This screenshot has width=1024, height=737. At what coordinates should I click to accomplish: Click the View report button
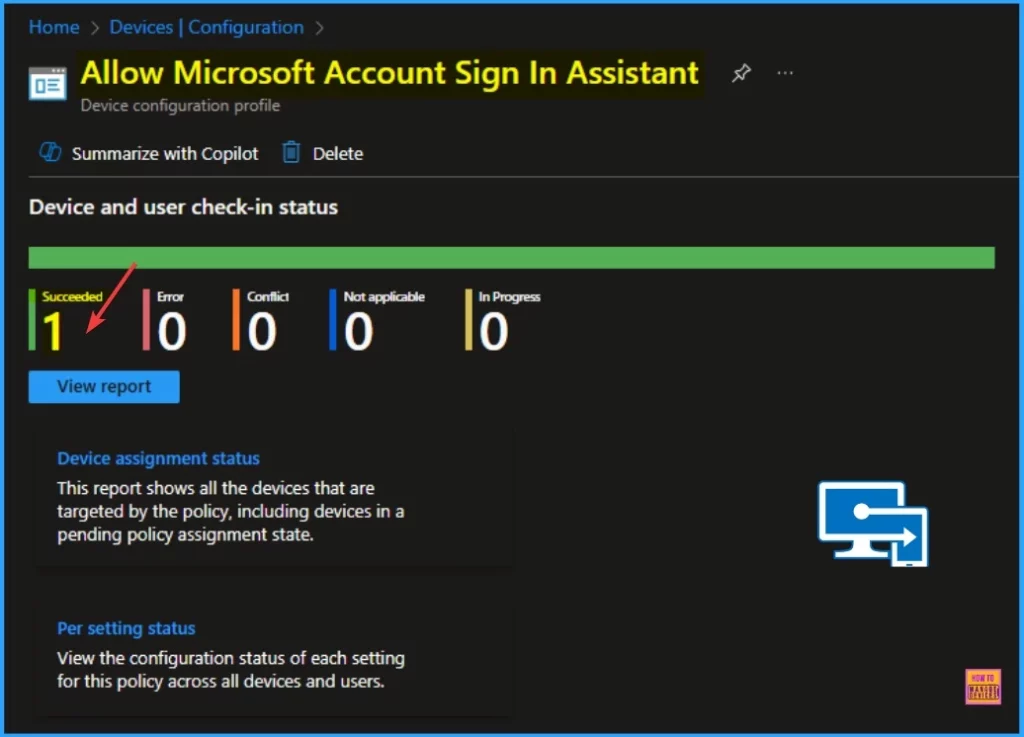point(104,386)
